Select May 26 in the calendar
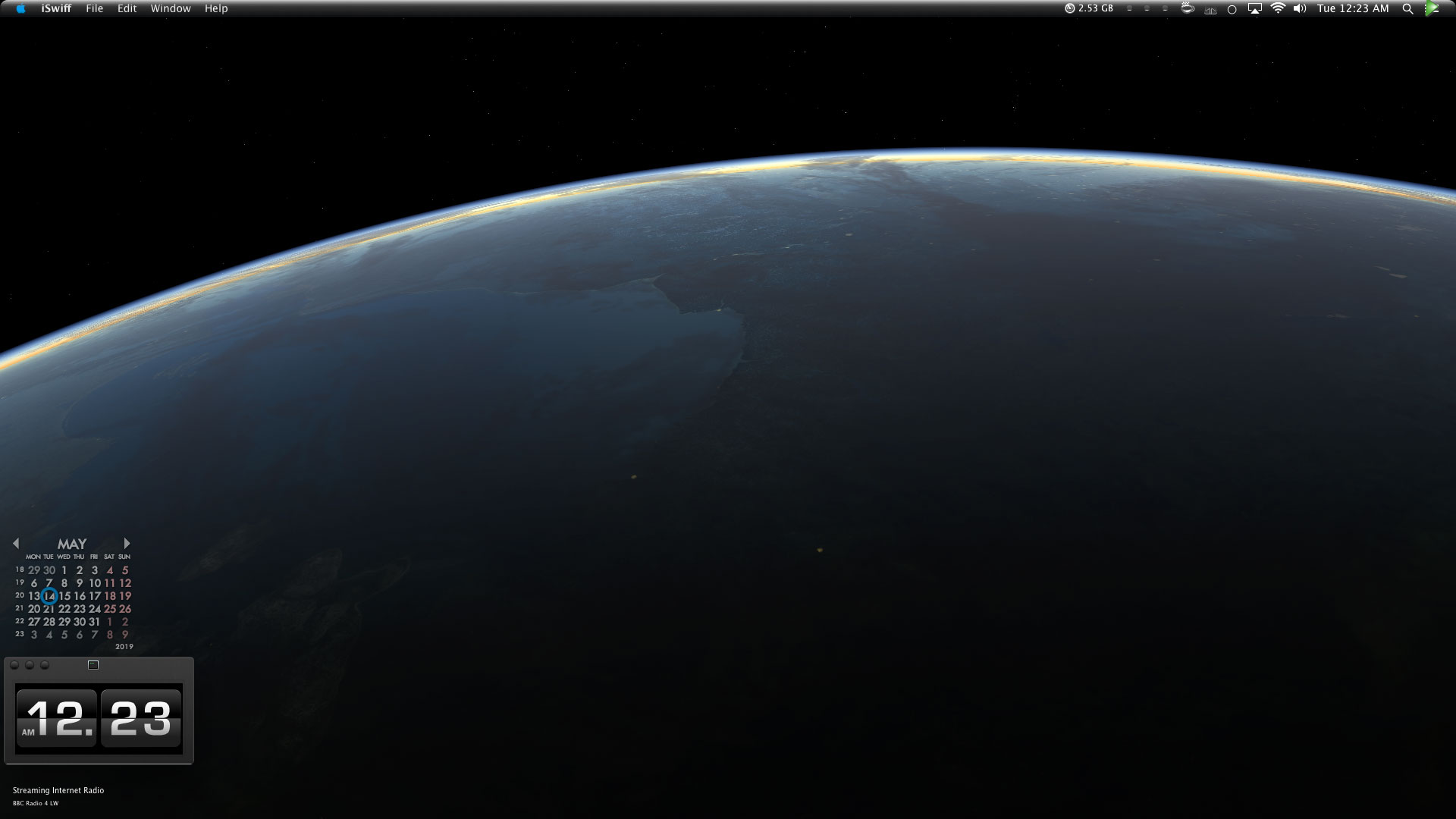 125,609
